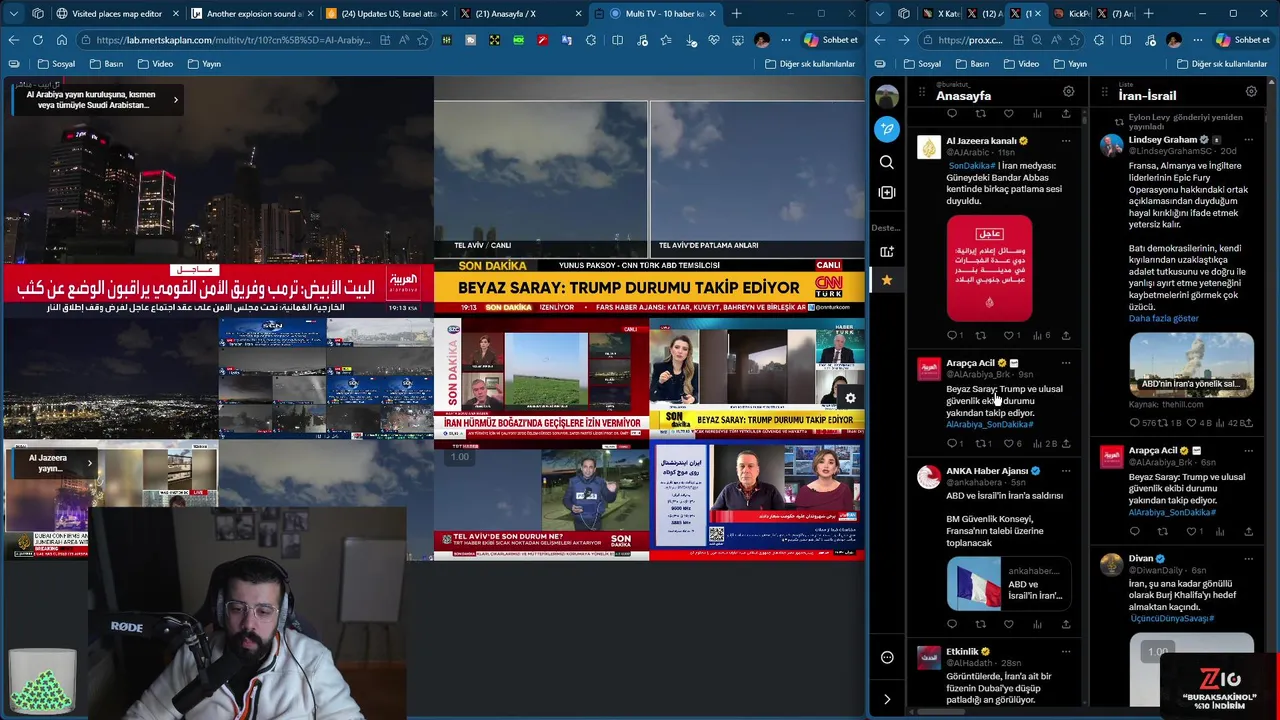
Task: Grab the Anasayfa column drag handle
Action: (x=922, y=92)
